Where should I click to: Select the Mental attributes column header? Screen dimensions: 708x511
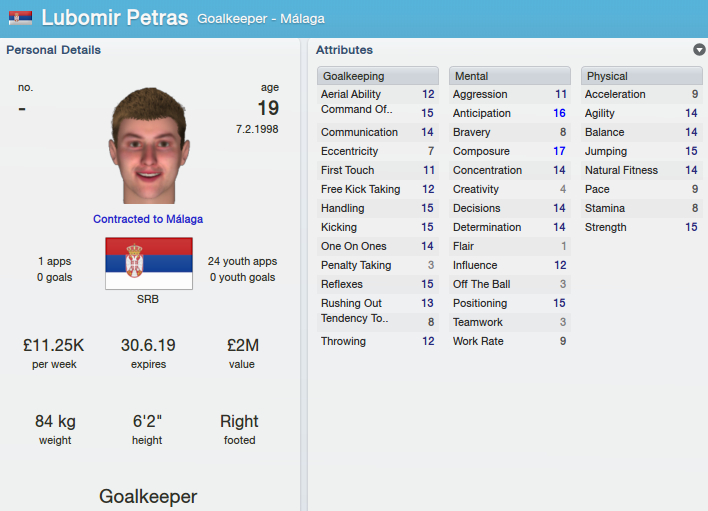pos(510,76)
